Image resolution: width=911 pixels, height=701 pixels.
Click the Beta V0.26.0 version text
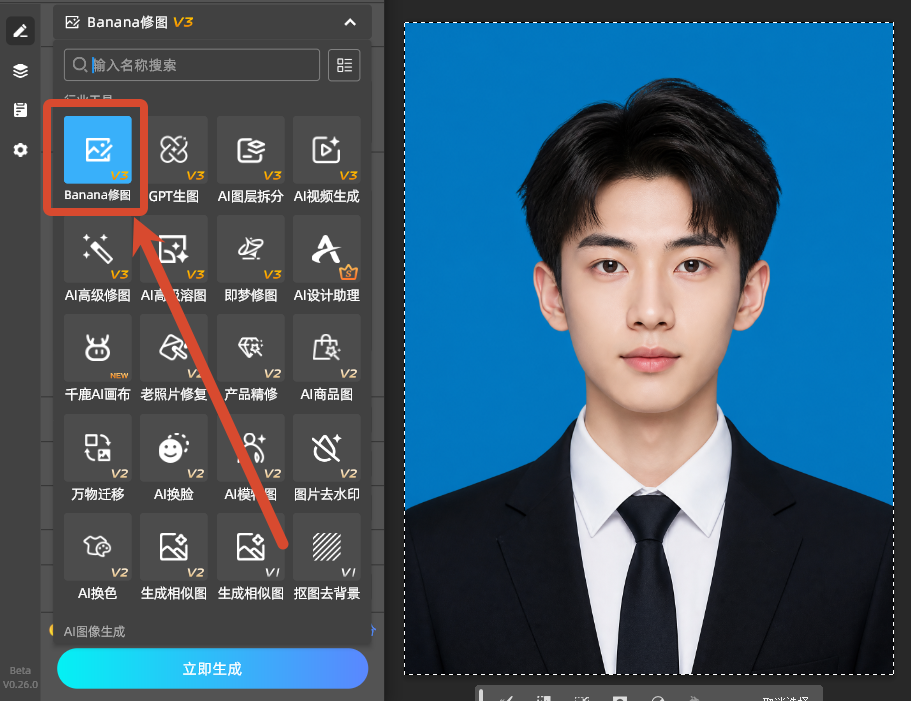pos(20,677)
